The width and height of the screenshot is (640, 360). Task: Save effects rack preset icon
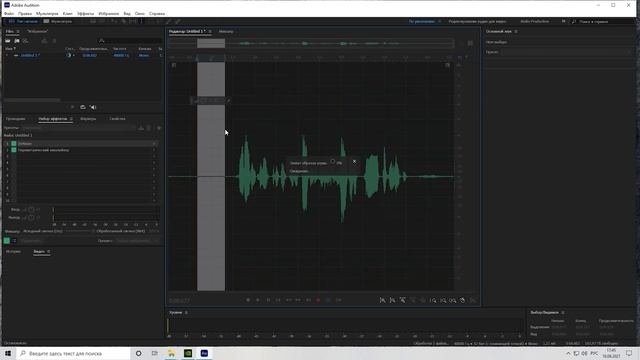point(141,128)
